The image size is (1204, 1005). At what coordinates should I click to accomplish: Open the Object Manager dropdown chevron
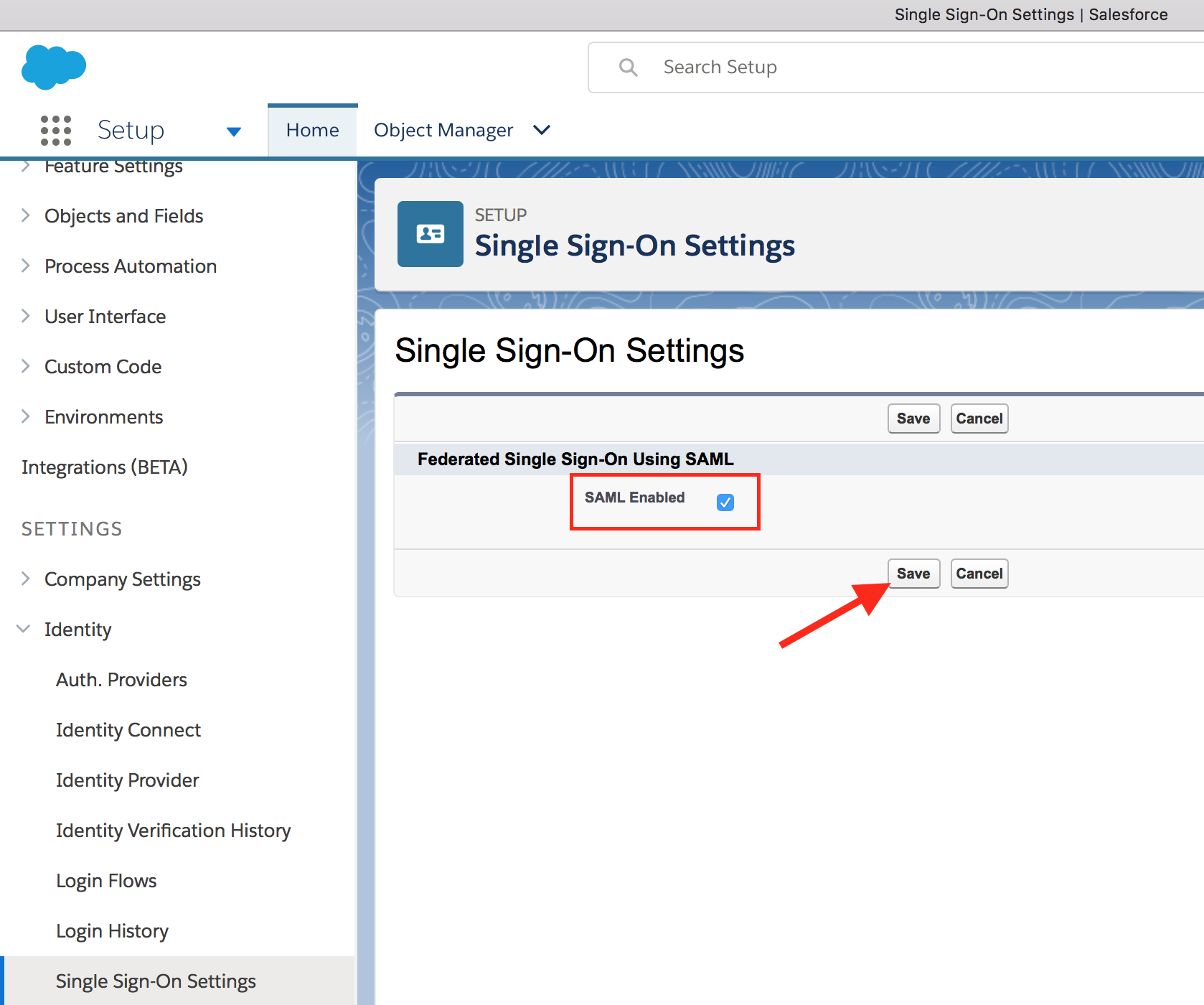click(542, 130)
